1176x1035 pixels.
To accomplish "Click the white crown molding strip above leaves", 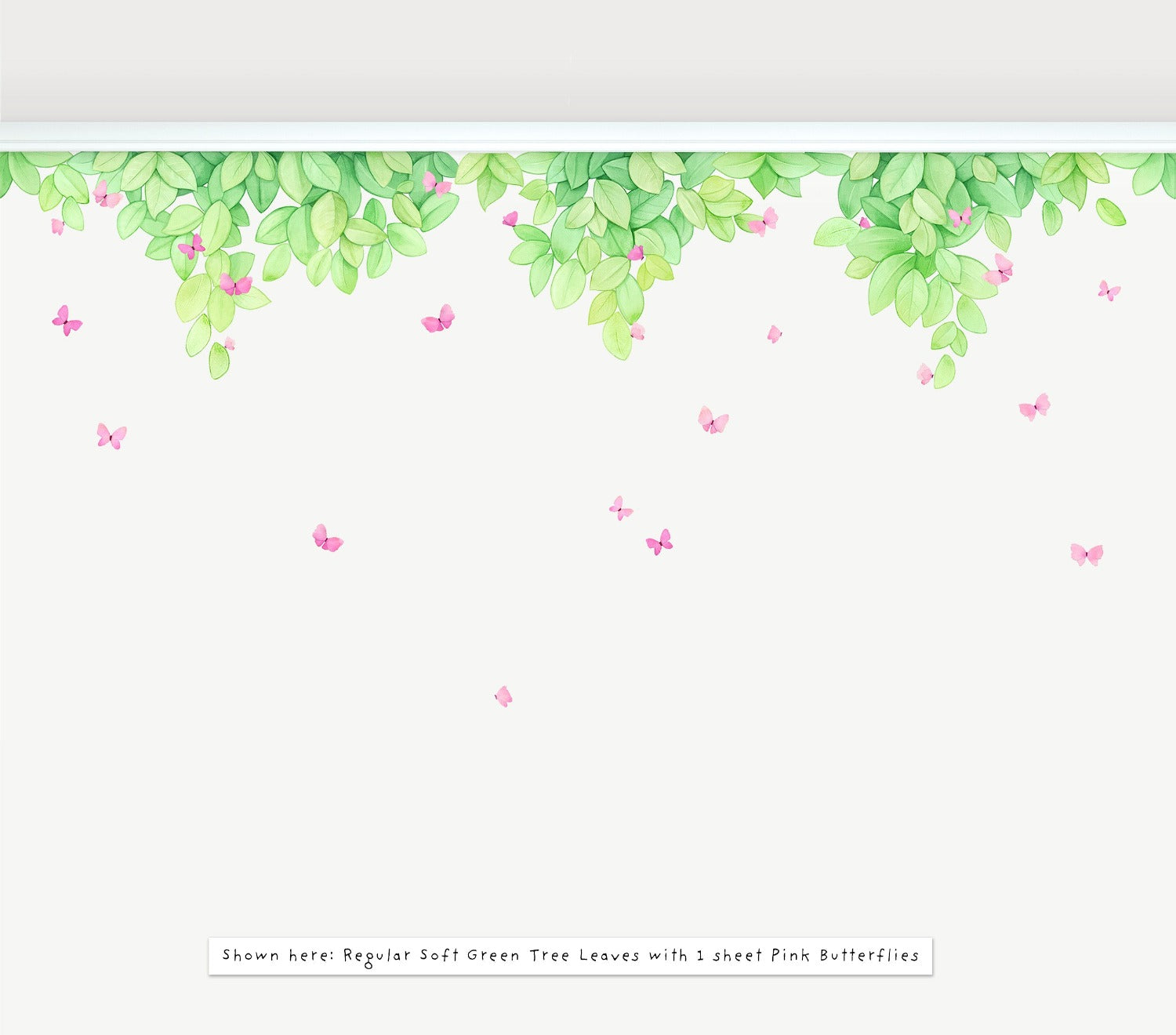I will [588, 135].
